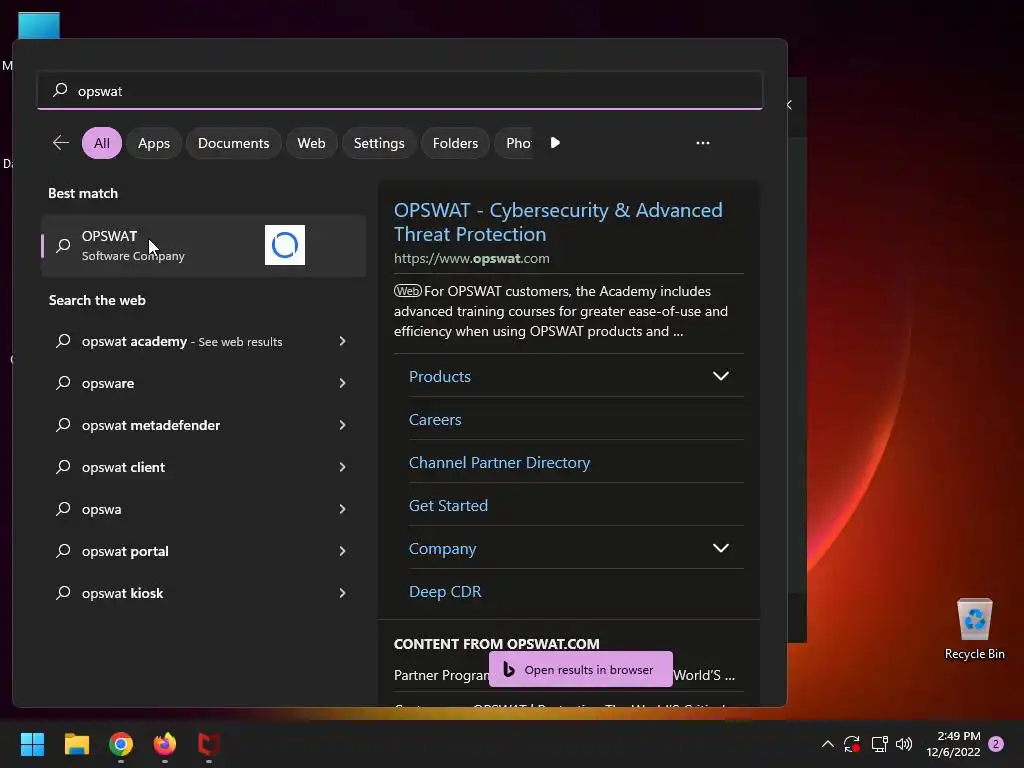Expand arrow for opswat metadefender suggestion
1024x768 pixels.
pyautogui.click(x=342, y=425)
